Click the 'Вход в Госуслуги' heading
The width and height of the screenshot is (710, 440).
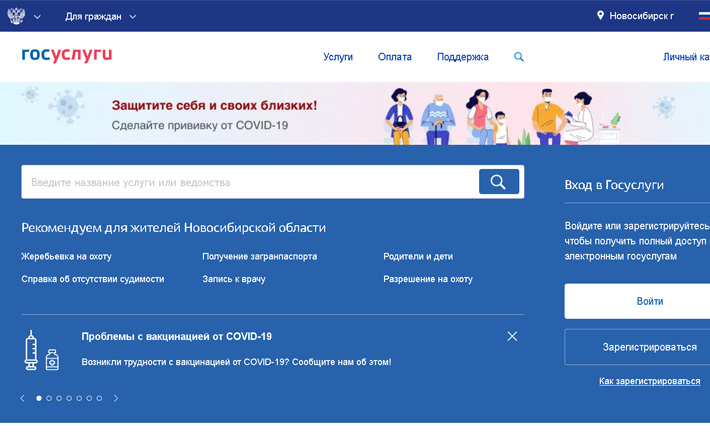[614, 185]
